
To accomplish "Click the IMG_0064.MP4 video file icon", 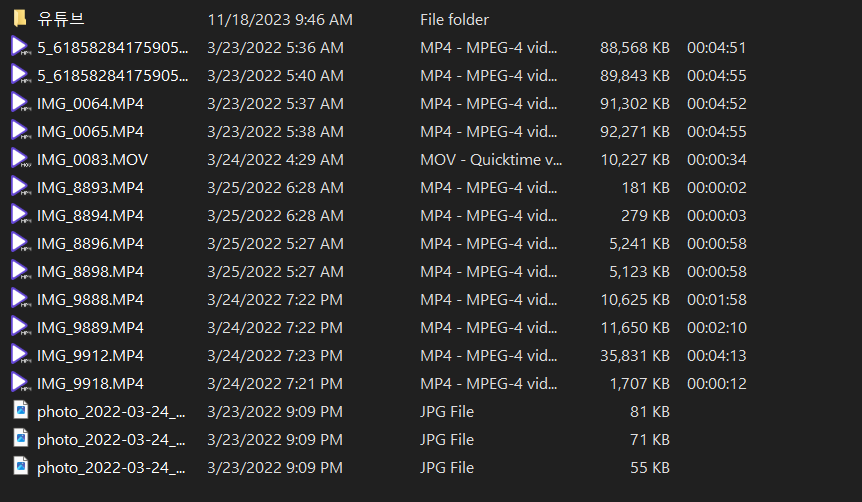I will pos(21,103).
